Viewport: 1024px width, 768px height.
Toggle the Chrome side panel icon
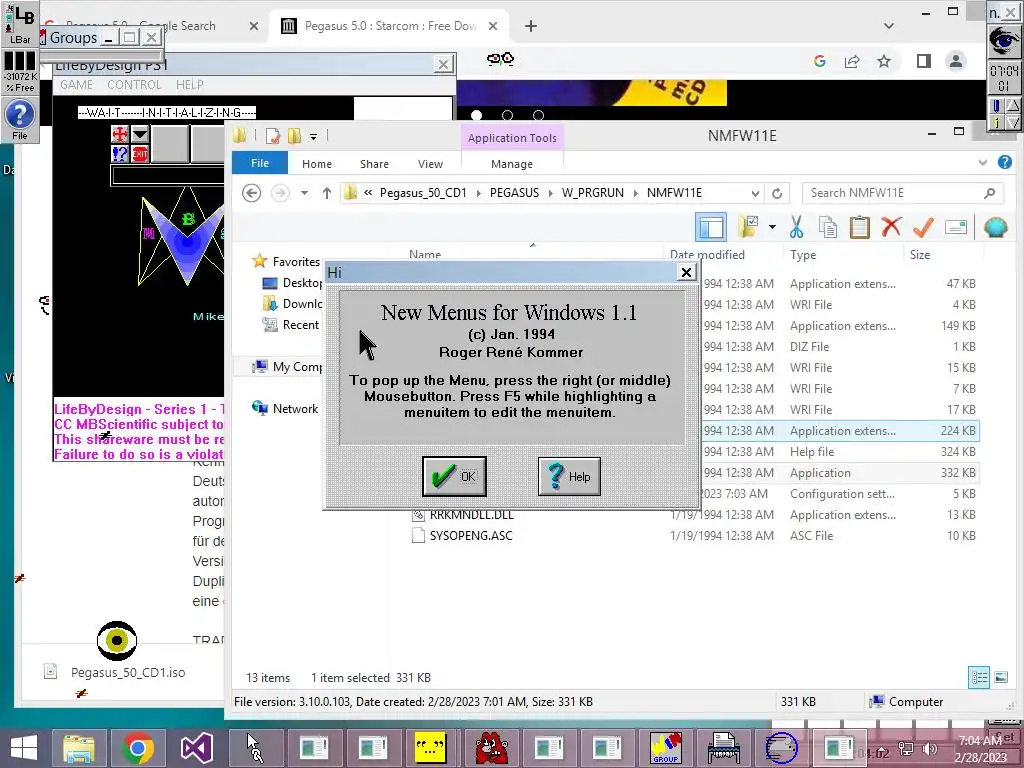click(923, 61)
